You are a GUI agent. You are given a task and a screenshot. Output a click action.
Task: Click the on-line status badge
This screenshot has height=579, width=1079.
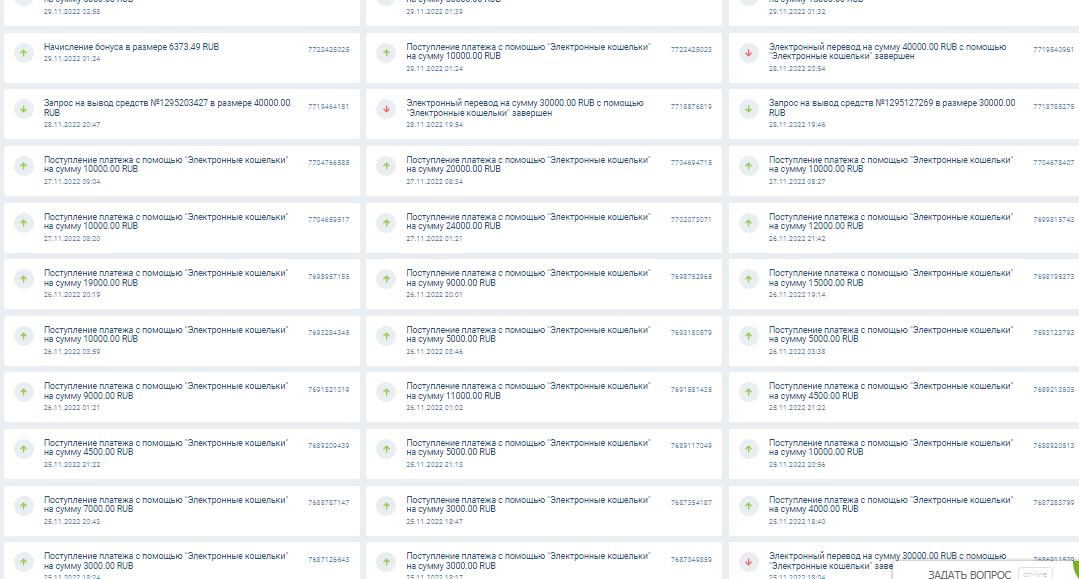tap(1035, 574)
